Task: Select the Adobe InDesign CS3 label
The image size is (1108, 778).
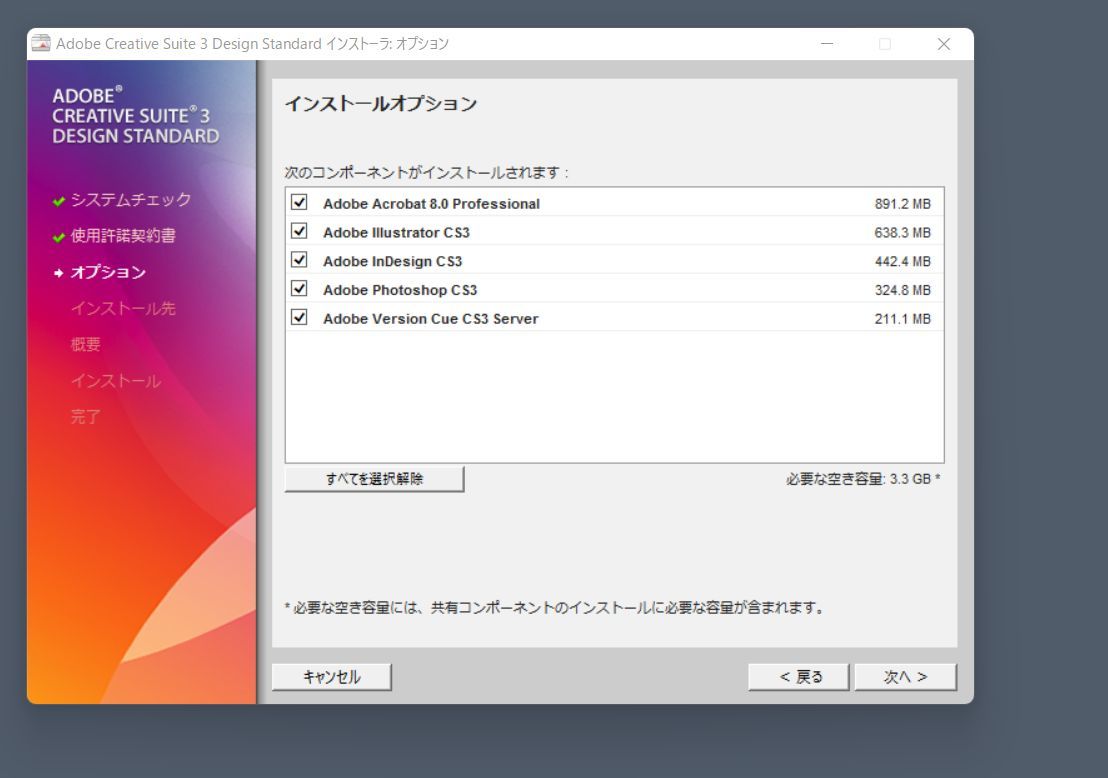Action: point(392,261)
